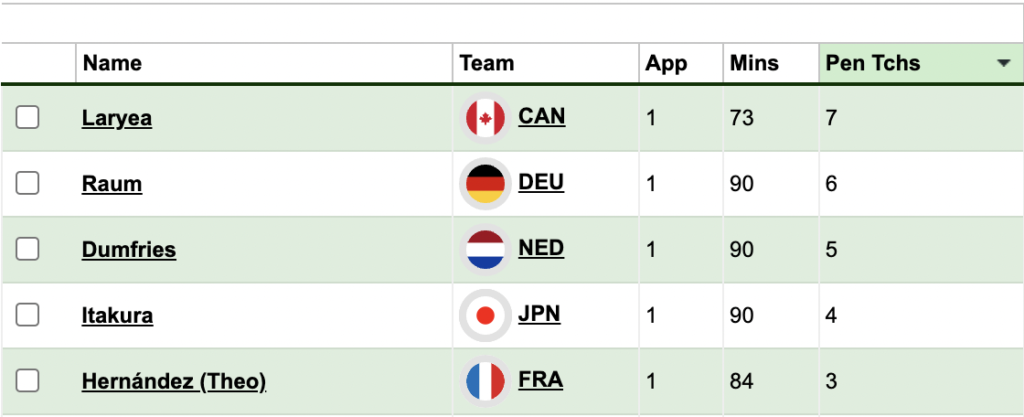Tick the checkbox for Laryea
The width and height of the screenshot is (1024, 417).
(28, 118)
